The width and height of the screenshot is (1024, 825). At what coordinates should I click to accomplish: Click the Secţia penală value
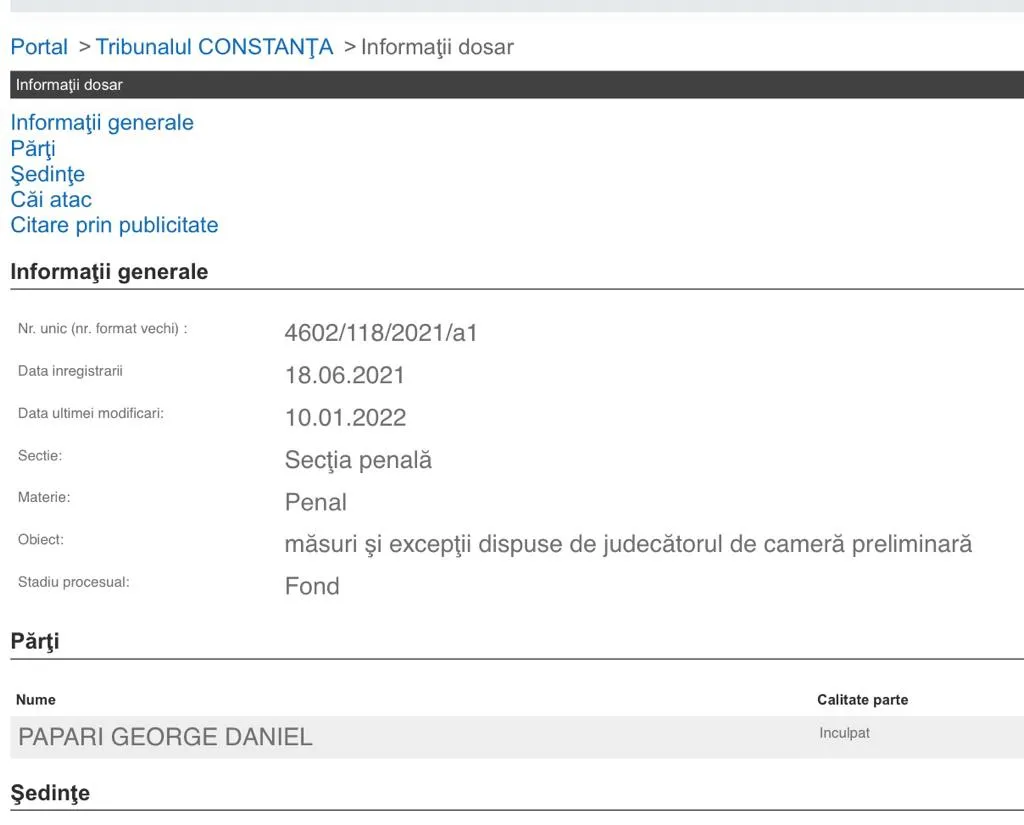pyautogui.click(x=358, y=460)
